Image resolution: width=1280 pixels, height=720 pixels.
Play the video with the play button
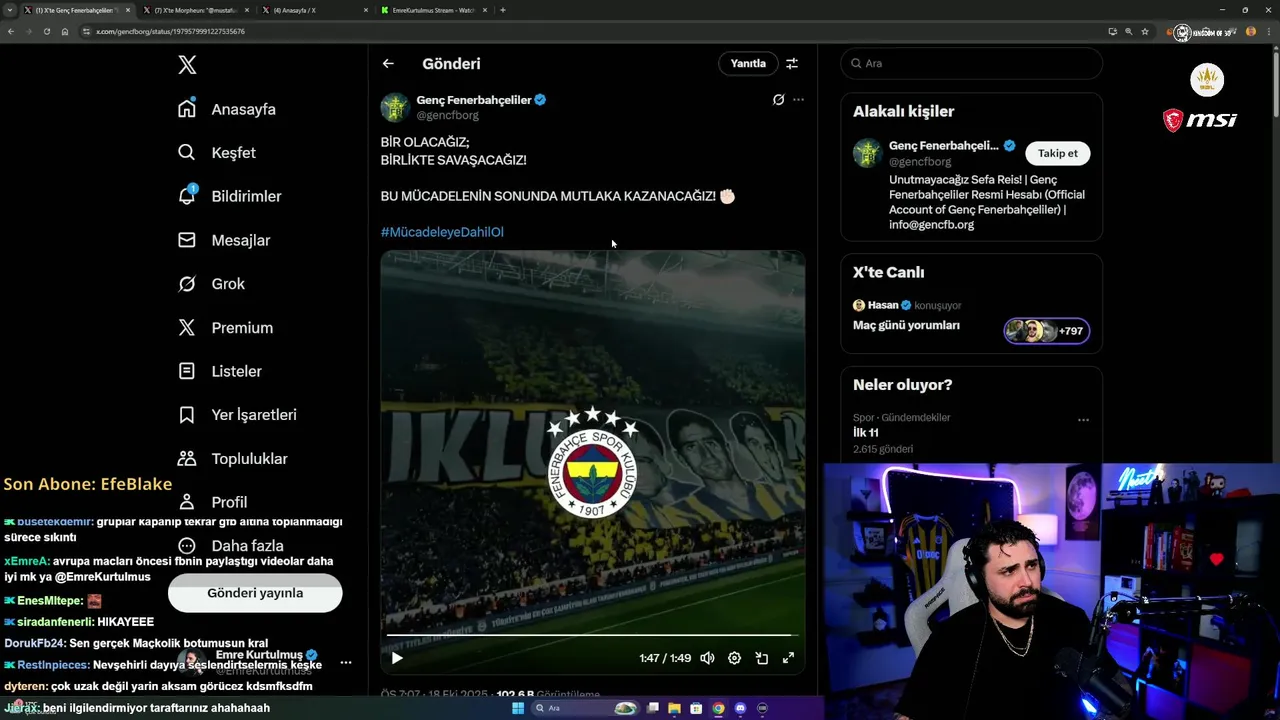[397, 658]
